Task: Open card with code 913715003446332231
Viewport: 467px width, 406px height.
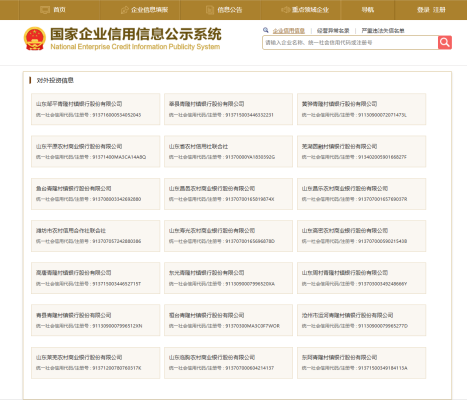Action: [228, 109]
